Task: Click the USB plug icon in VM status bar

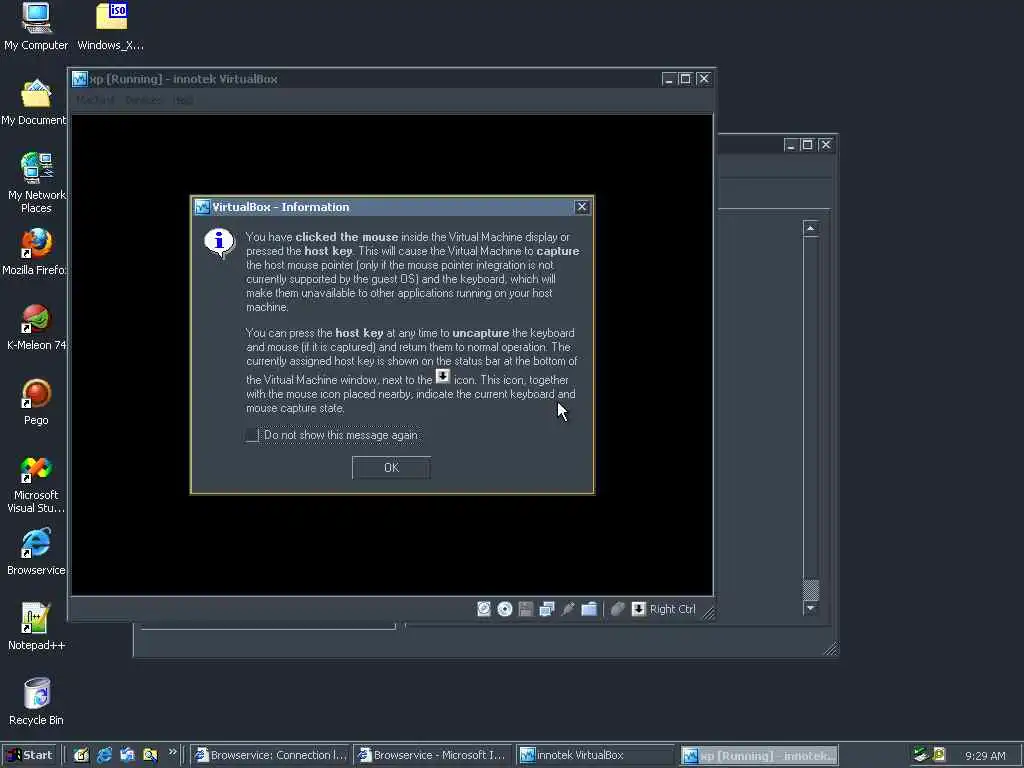Action: point(568,609)
